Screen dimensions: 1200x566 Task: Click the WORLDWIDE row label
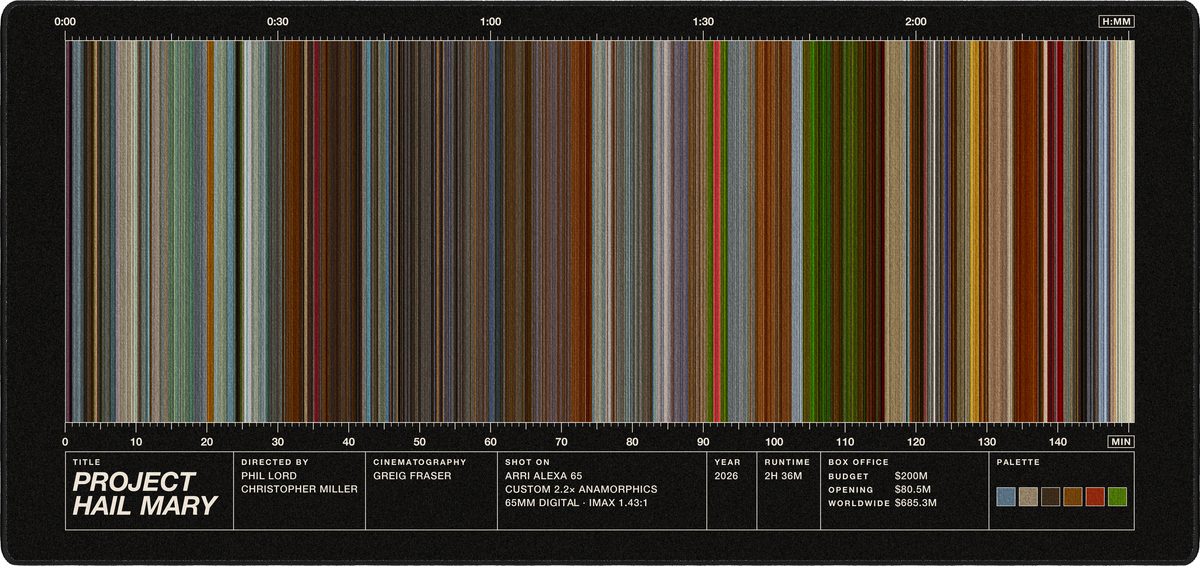(x=859, y=502)
